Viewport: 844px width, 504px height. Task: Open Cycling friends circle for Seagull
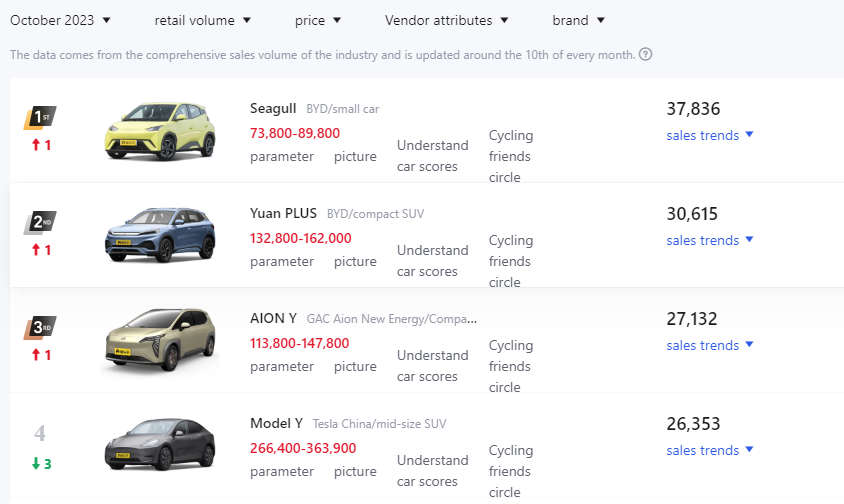[511, 156]
